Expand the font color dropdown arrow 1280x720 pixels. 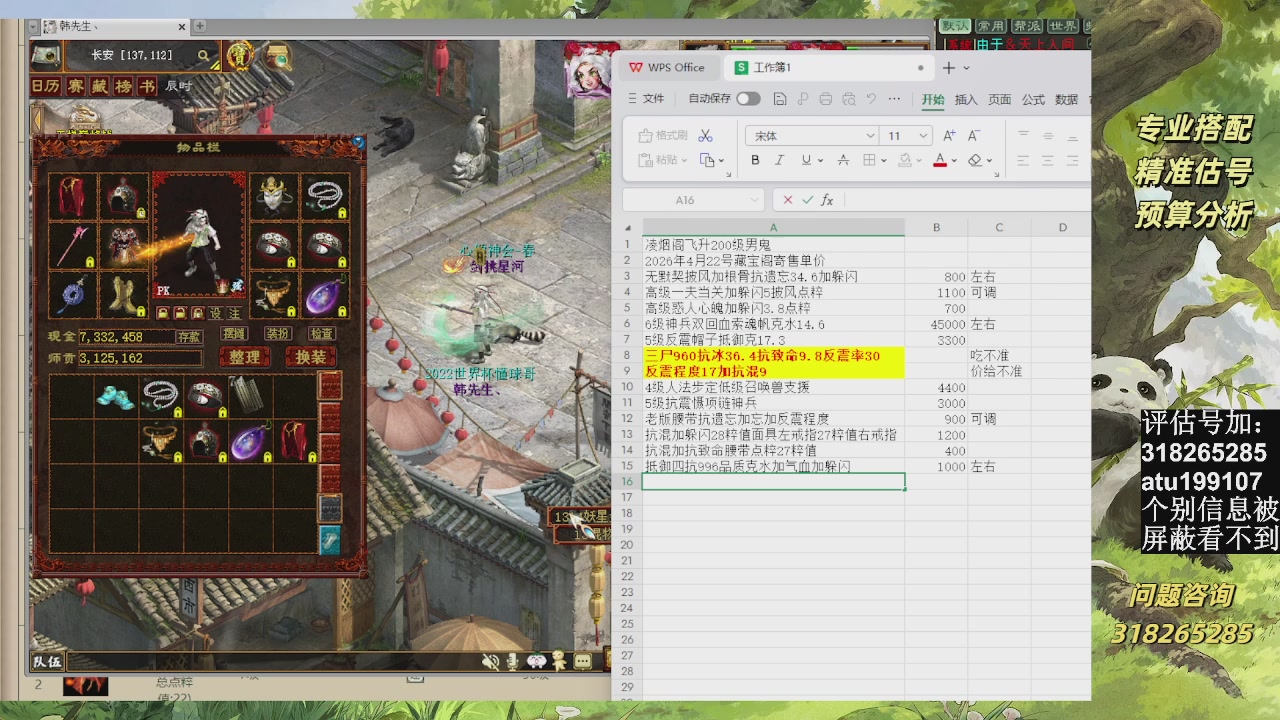pos(954,160)
